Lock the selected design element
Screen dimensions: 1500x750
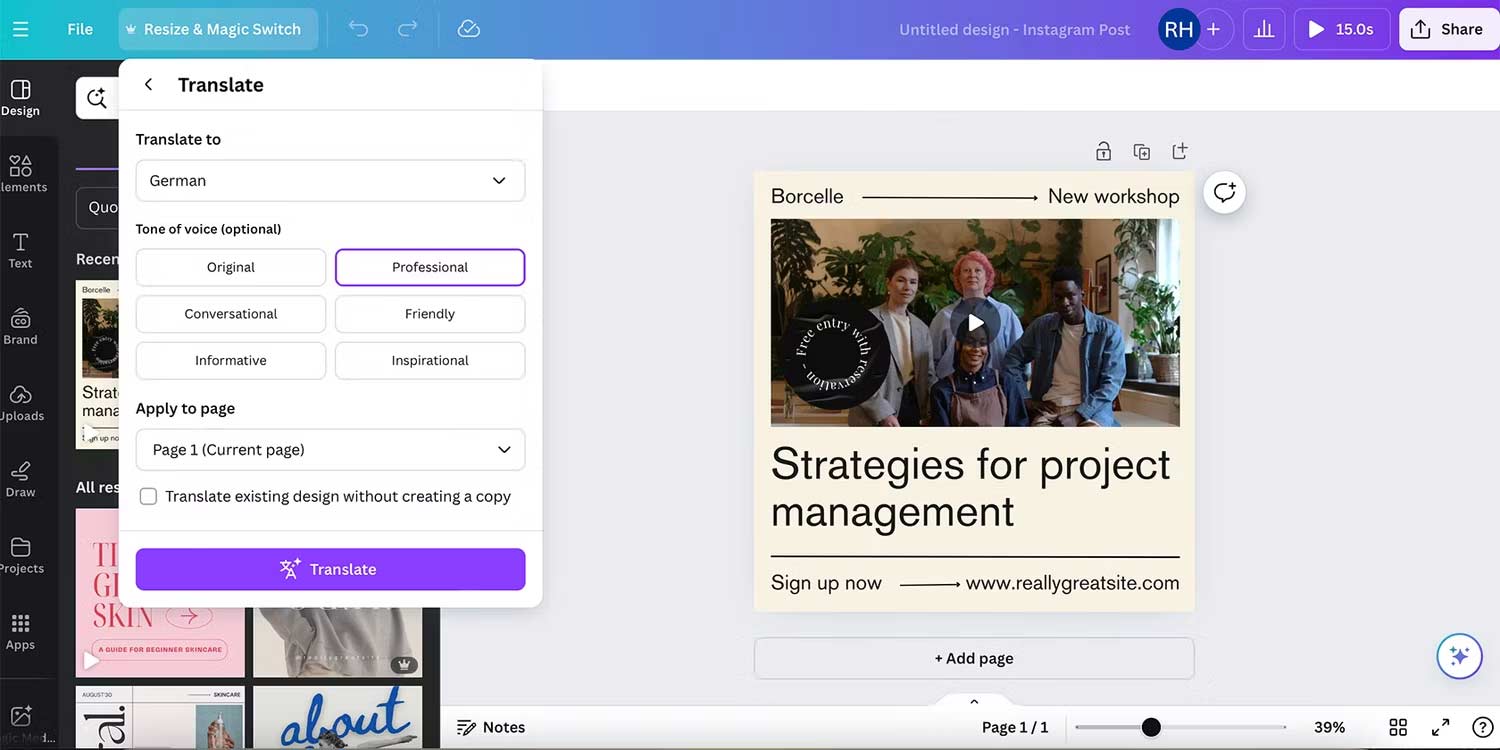click(x=1103, y=150)
